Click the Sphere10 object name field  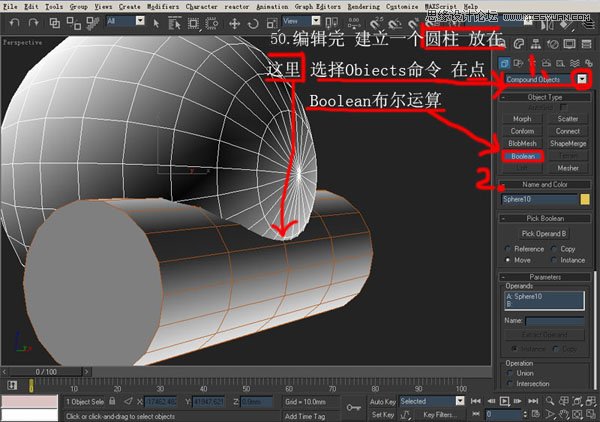(539, 199)
